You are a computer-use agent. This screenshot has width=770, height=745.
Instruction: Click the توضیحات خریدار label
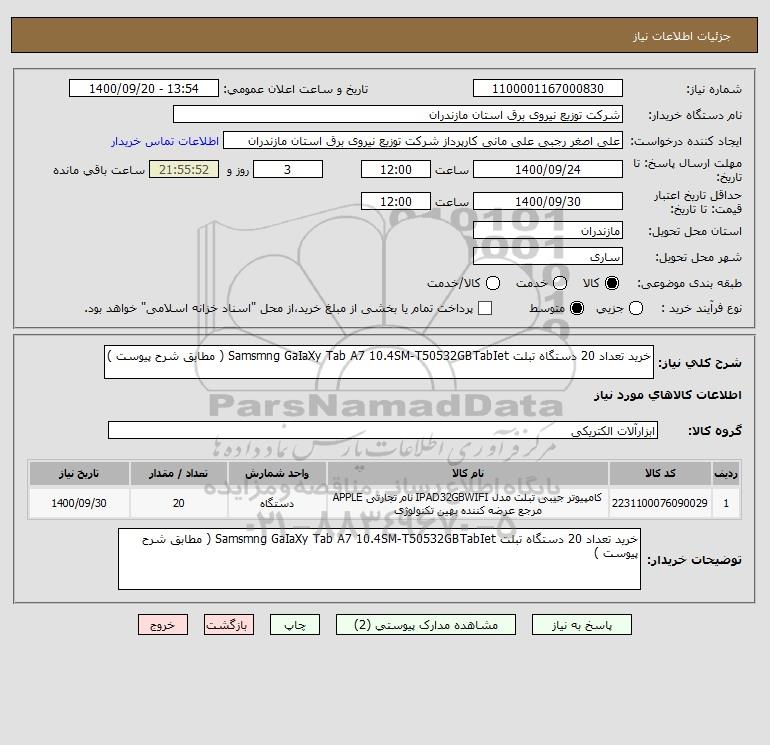[x=694, y=560]
